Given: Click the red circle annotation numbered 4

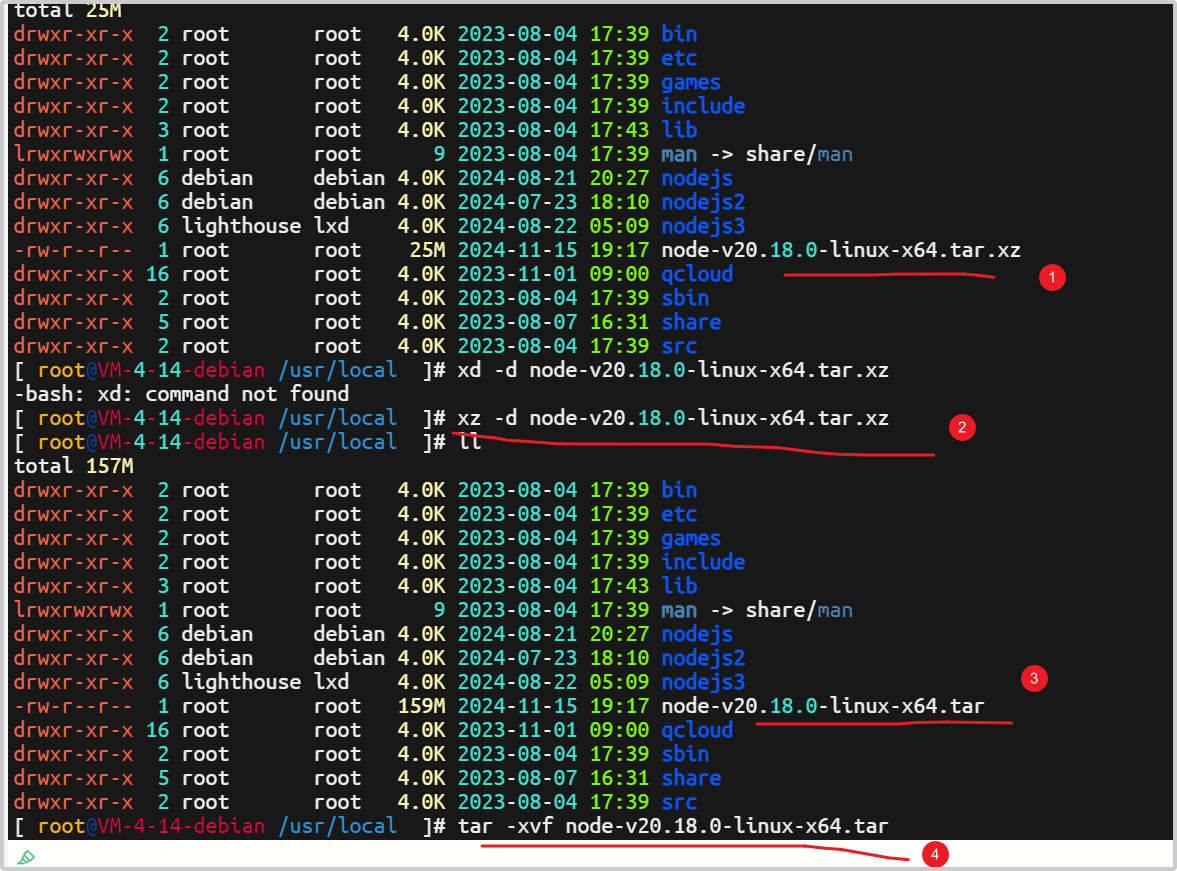Looking at the screenshot, I should (x=934, y=855).
